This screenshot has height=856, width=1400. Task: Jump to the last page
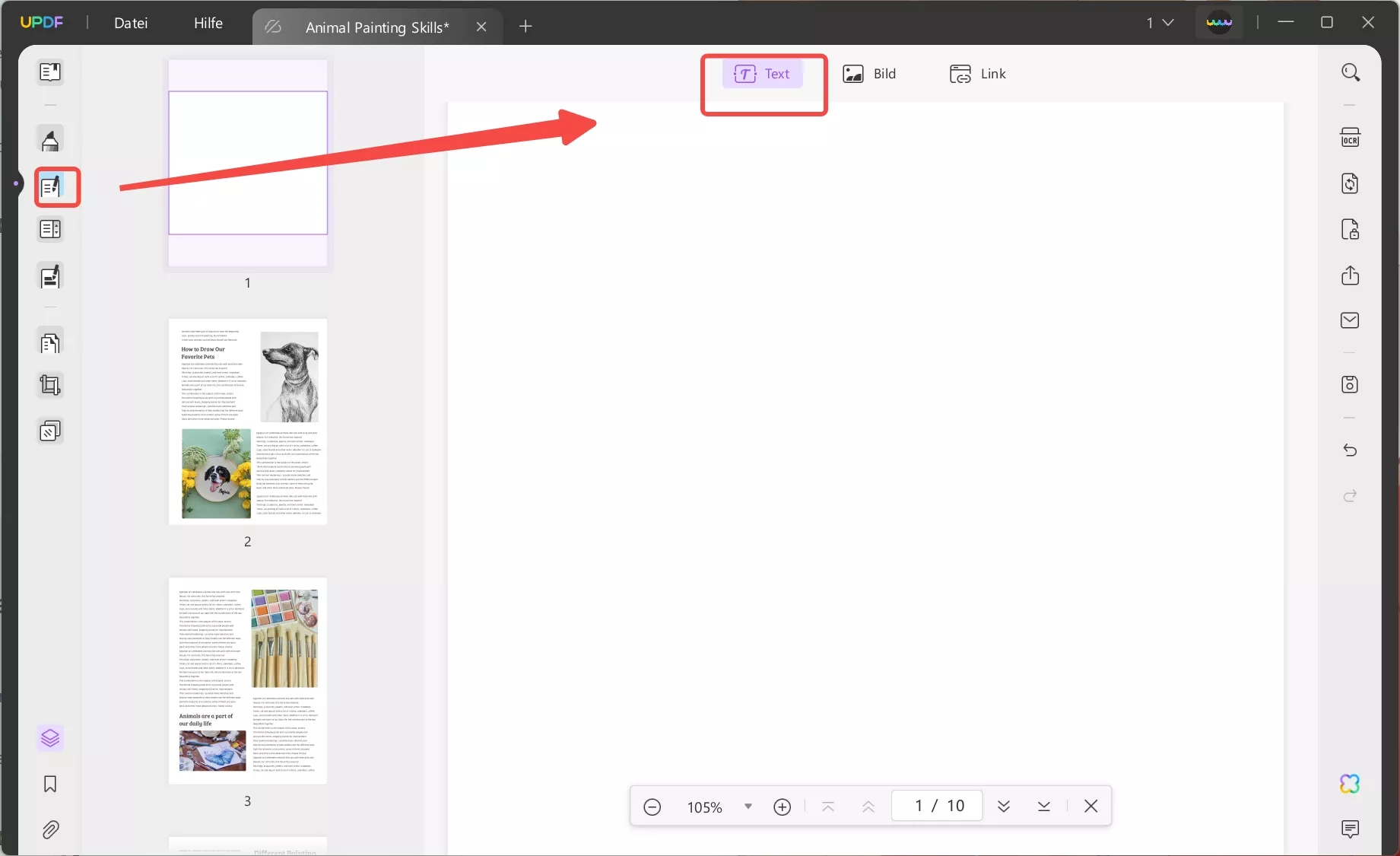pos(1044,807)
